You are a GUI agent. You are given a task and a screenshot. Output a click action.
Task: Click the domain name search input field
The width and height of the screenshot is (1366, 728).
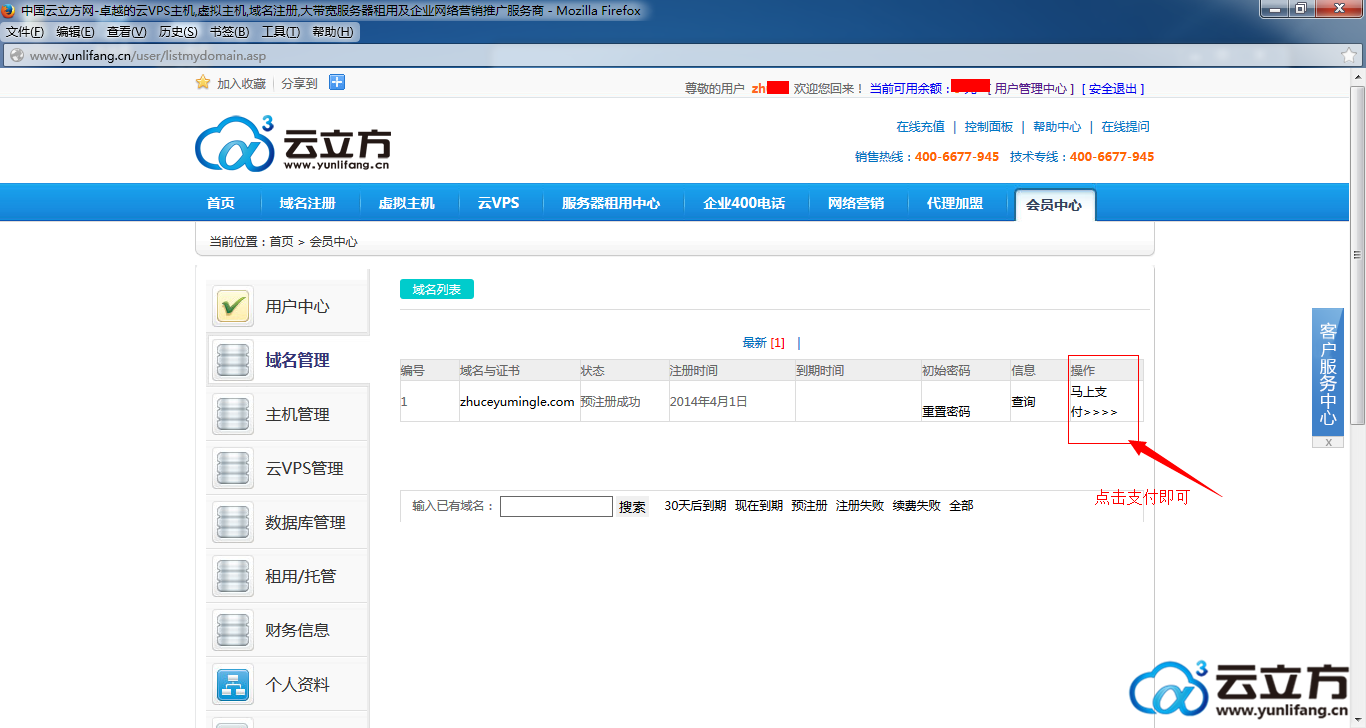556,507
